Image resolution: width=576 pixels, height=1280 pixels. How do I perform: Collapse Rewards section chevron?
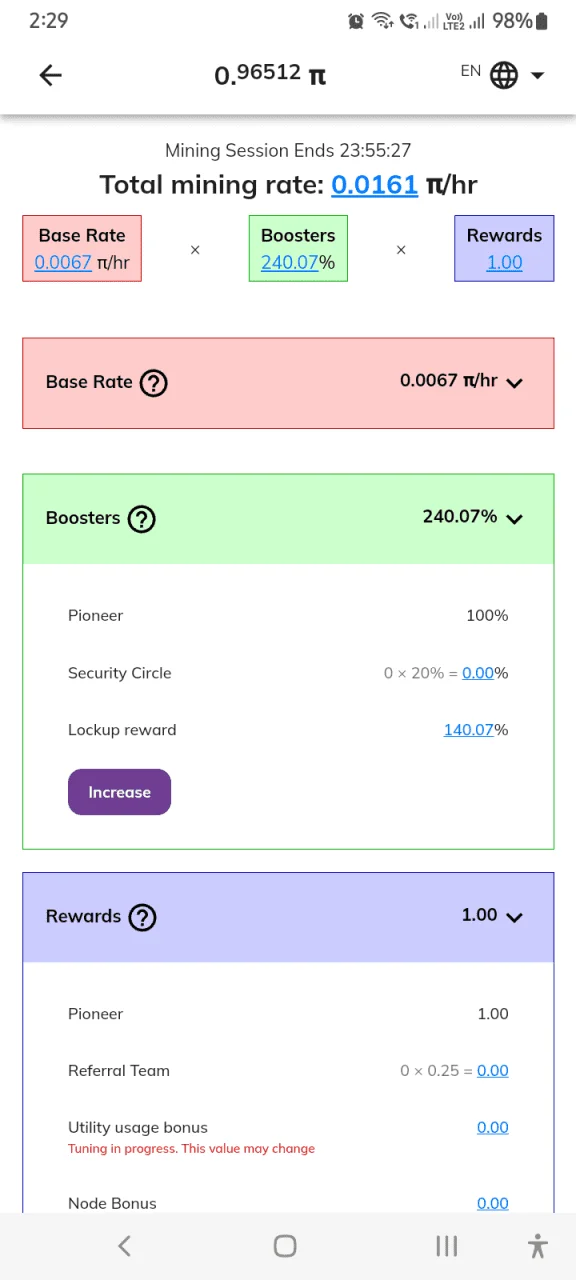click(515, 916)
